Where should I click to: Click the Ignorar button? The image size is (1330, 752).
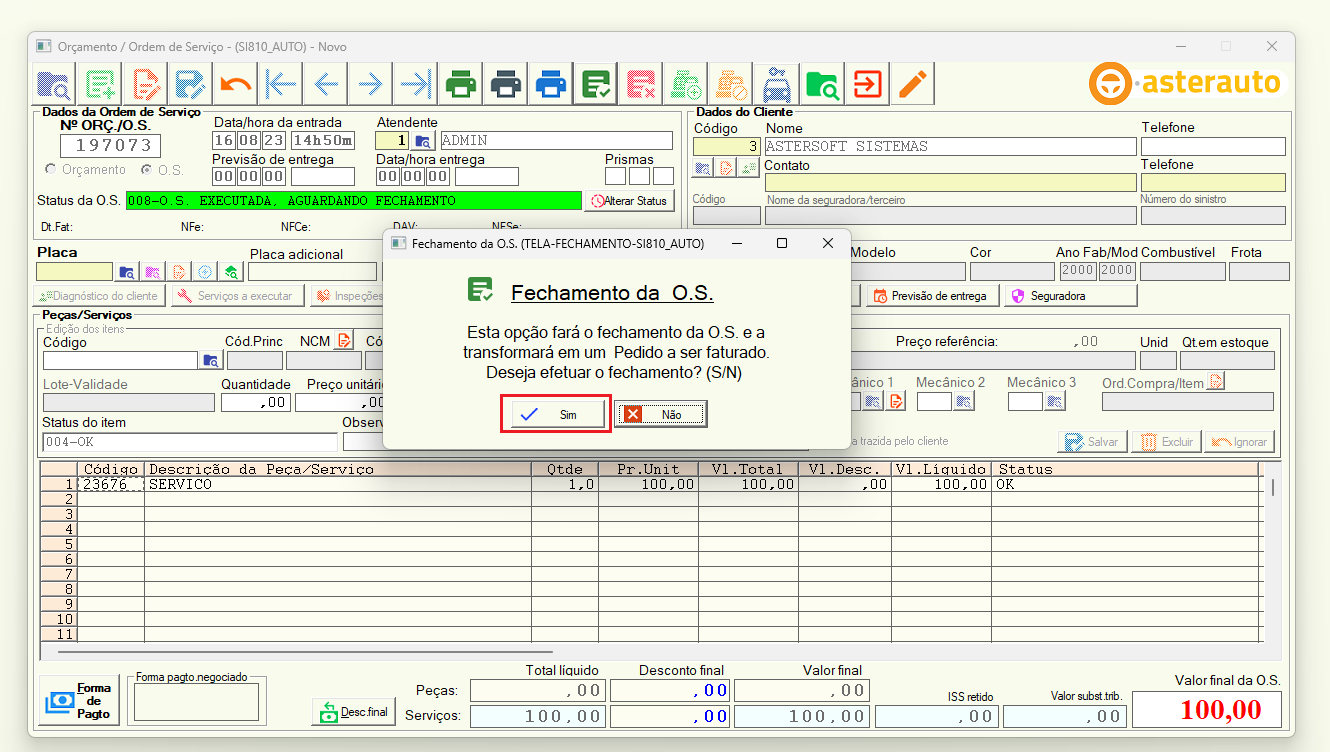(1240, 441)
